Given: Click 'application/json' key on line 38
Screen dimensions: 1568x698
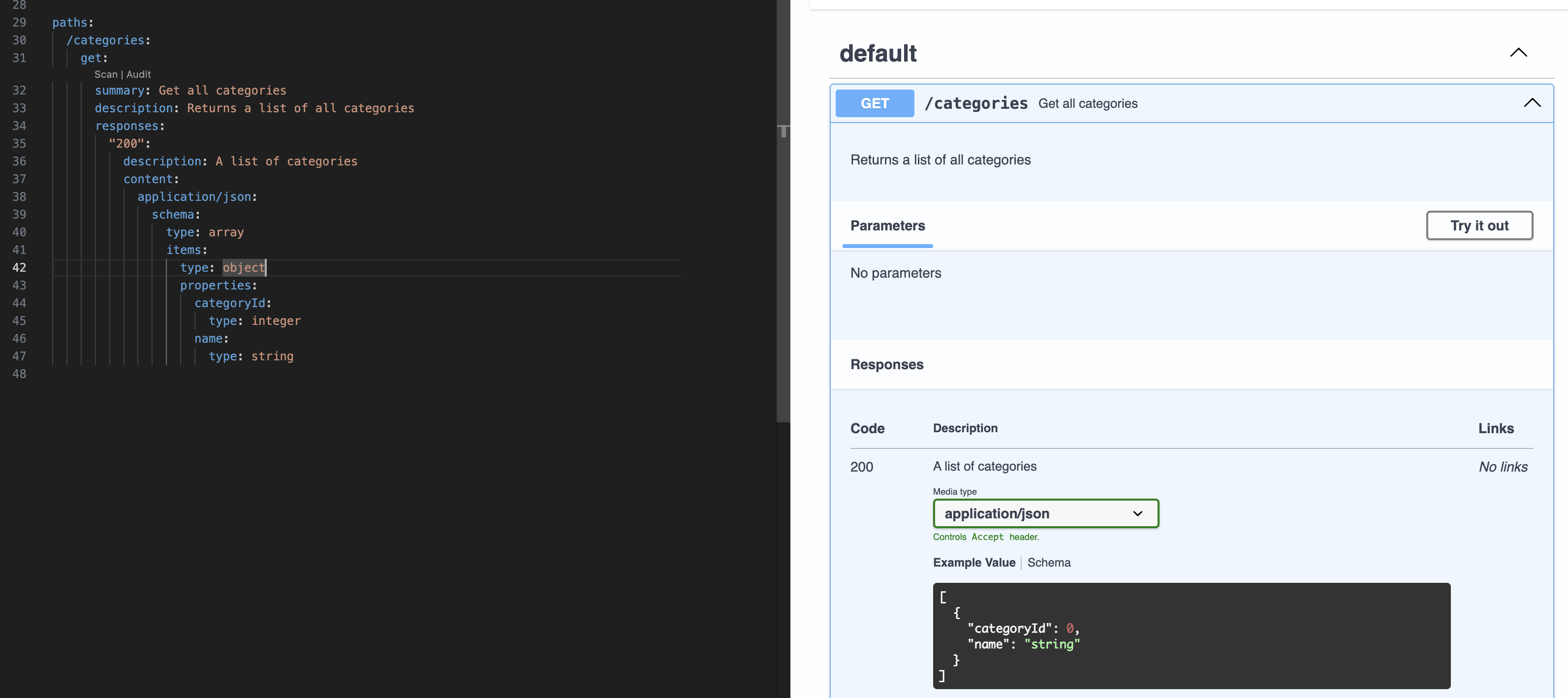Looking at the screenshot, I should point(194,196).
